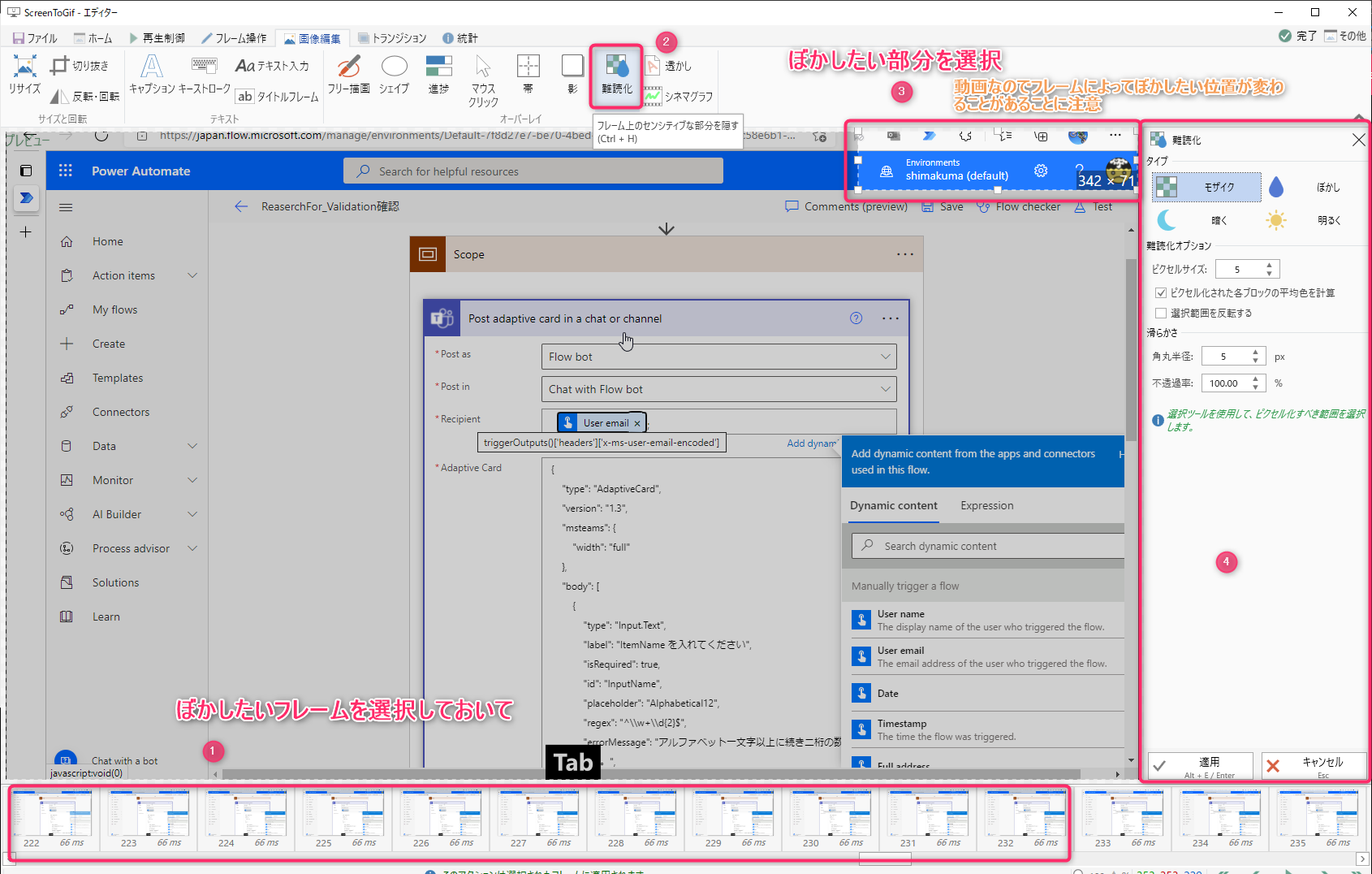The height and width of the screenshot is (874, 1372).
Task: Increase ピクセルサイズ with the up arrow
Action: pos(1269,265)
